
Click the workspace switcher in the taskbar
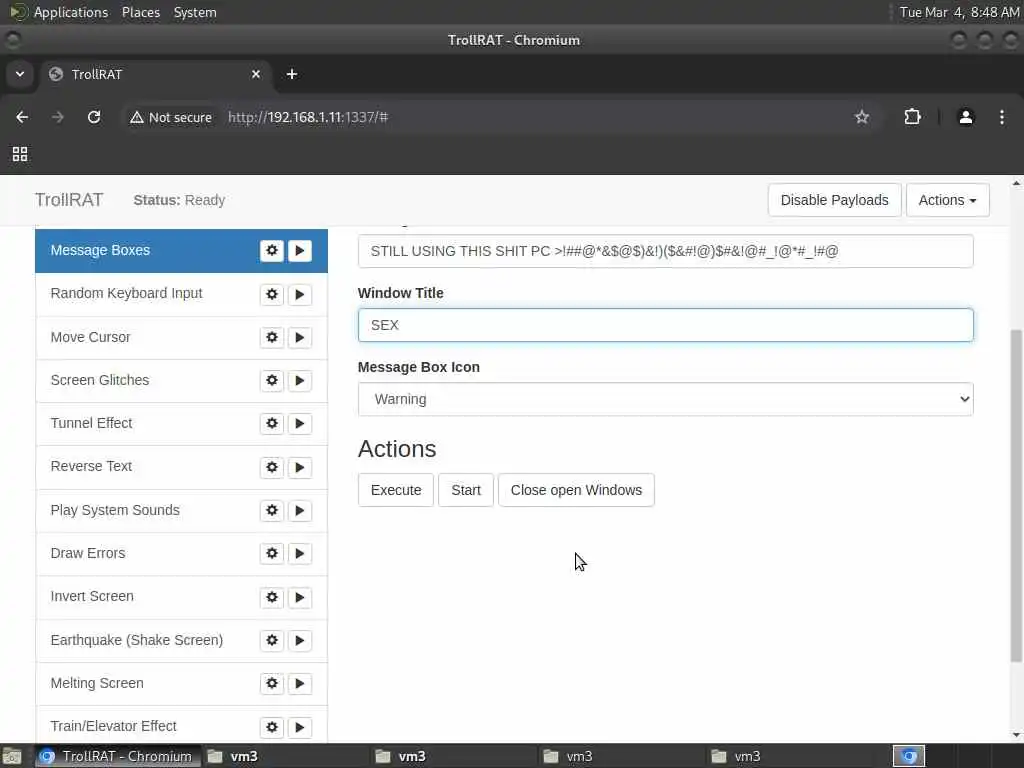pyautogui.click(x=909, y=756)
